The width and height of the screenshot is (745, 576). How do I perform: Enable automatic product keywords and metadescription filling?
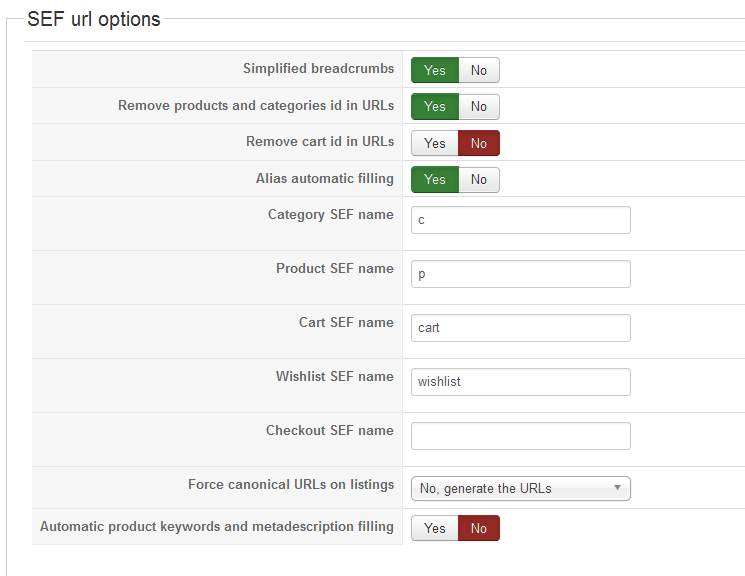(434, 528)
